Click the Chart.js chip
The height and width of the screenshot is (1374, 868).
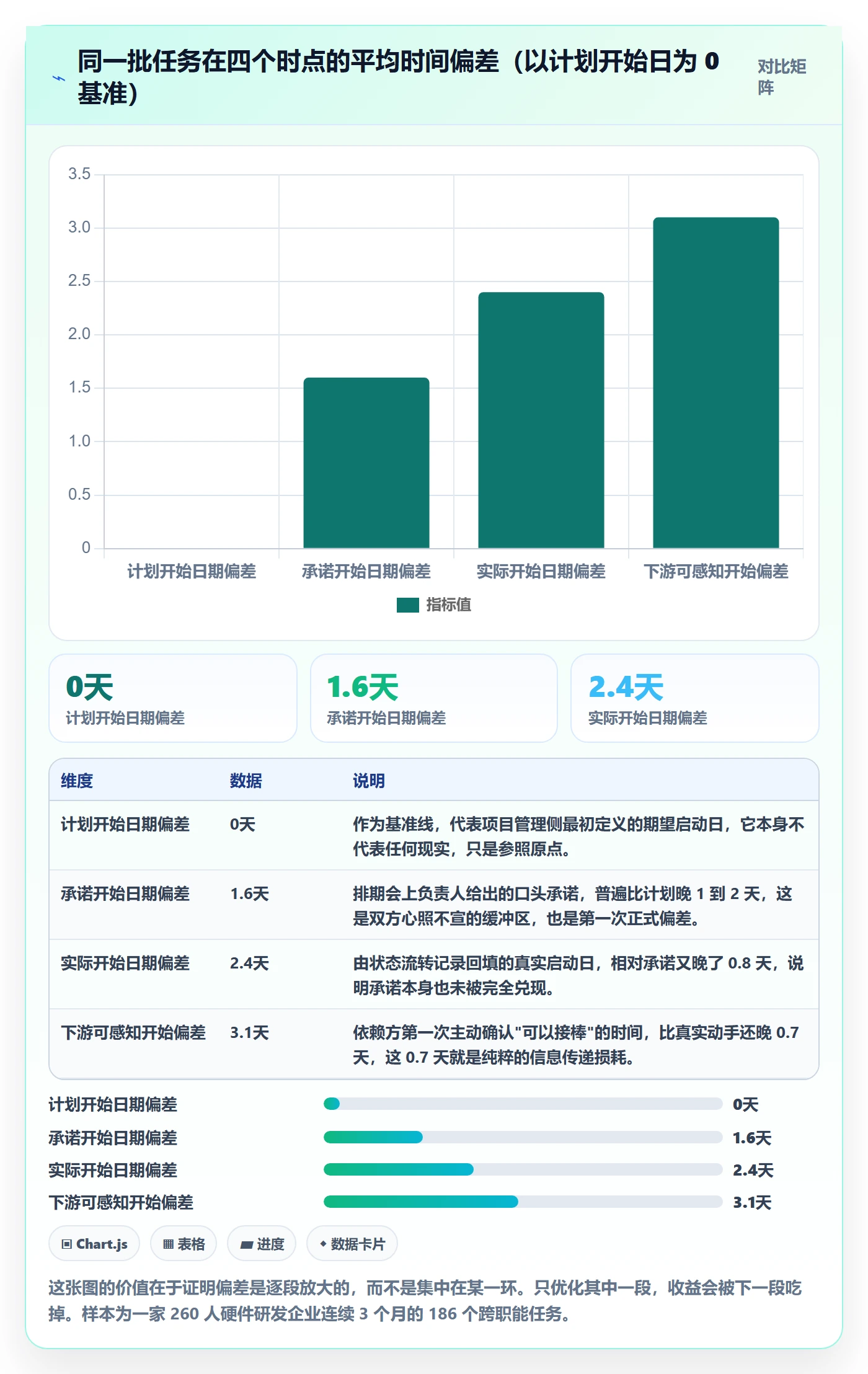[94, 1244]
